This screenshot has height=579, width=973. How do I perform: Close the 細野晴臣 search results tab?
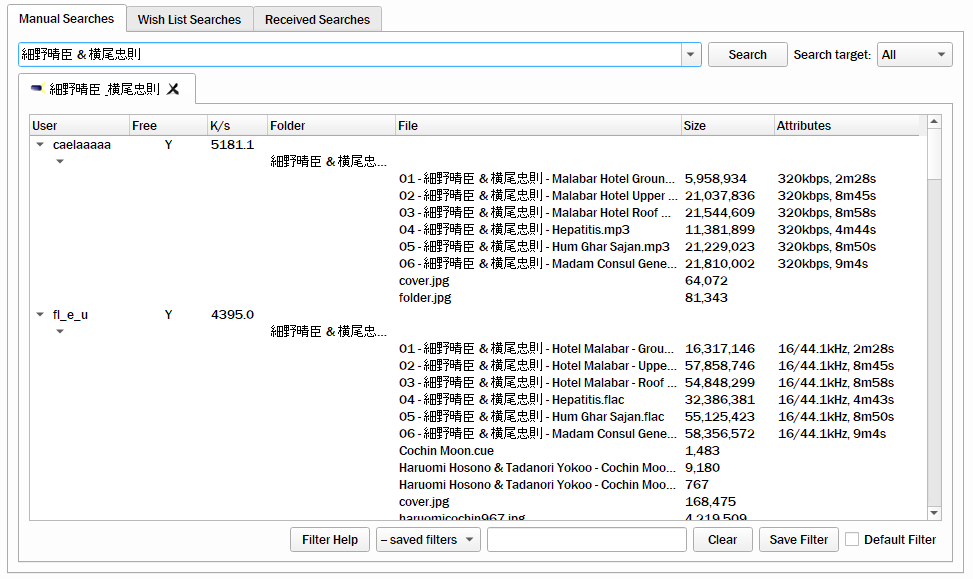173,89
